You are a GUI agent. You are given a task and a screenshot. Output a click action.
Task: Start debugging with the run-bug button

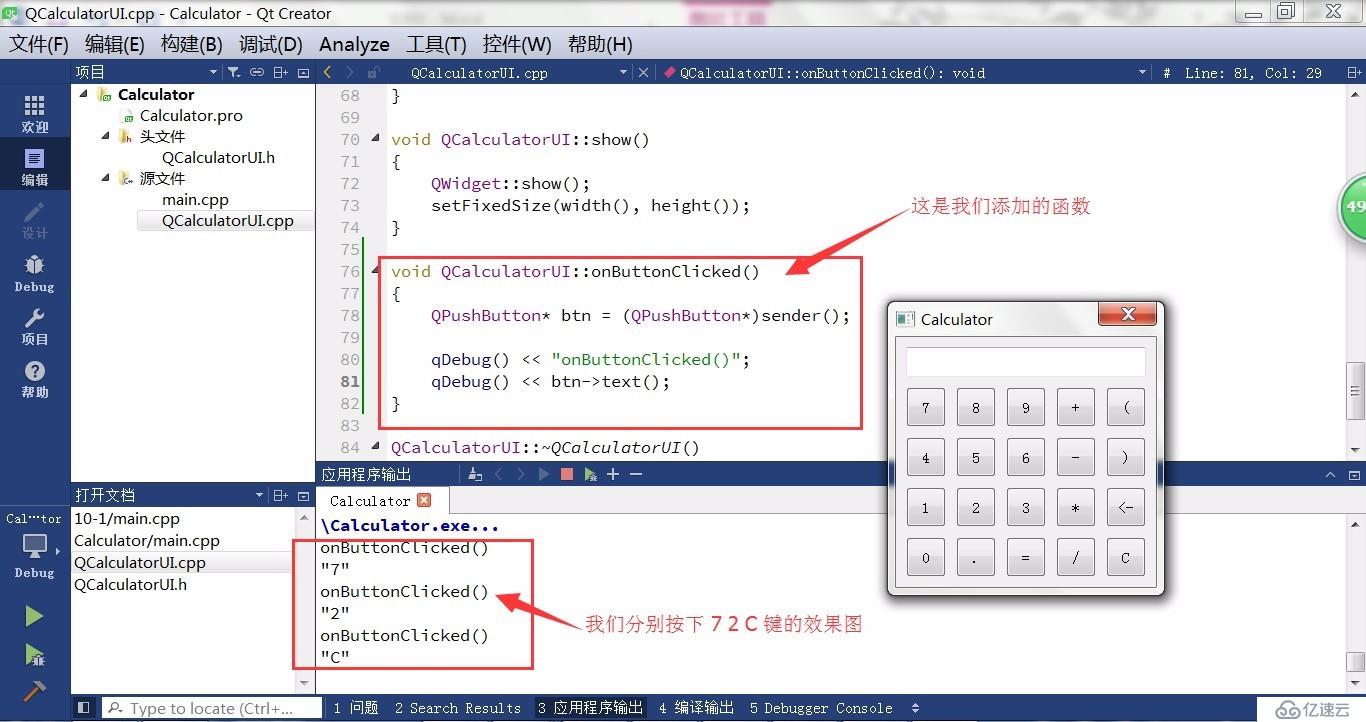(x=34, y=654)
